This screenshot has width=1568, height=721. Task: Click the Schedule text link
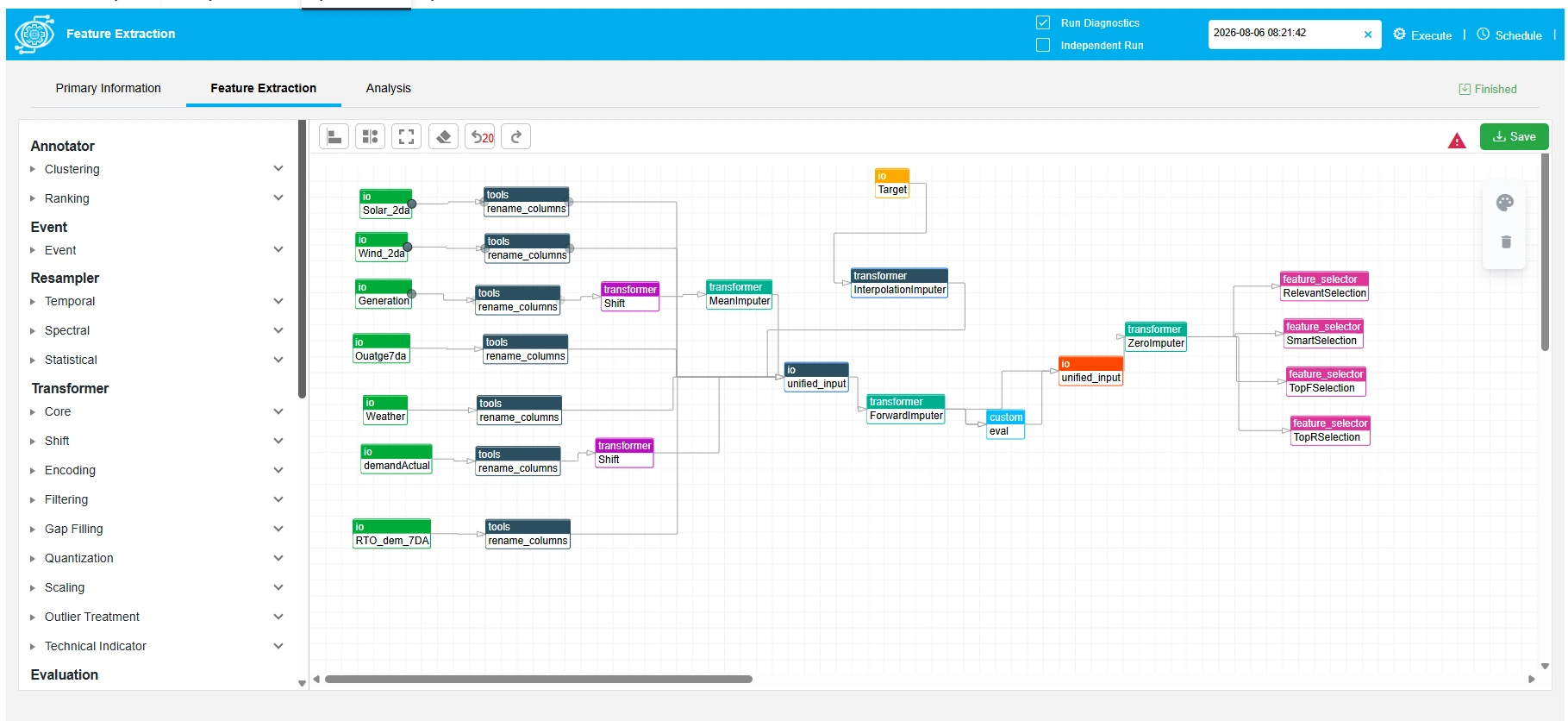(x=1519, y=35)
